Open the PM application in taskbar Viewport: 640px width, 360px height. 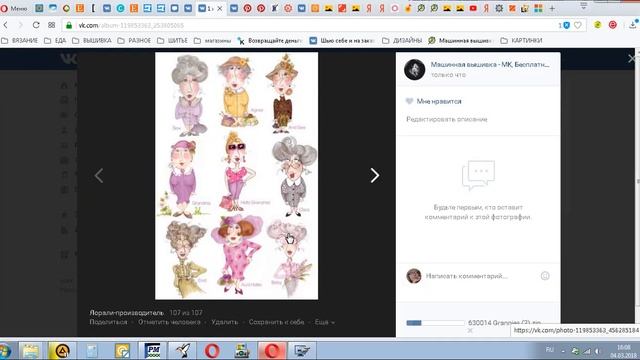(152, 351)
